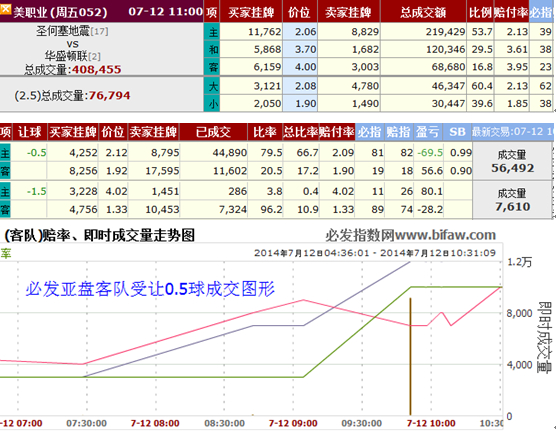Click the draw price 3.70 cell

[300, 49]
